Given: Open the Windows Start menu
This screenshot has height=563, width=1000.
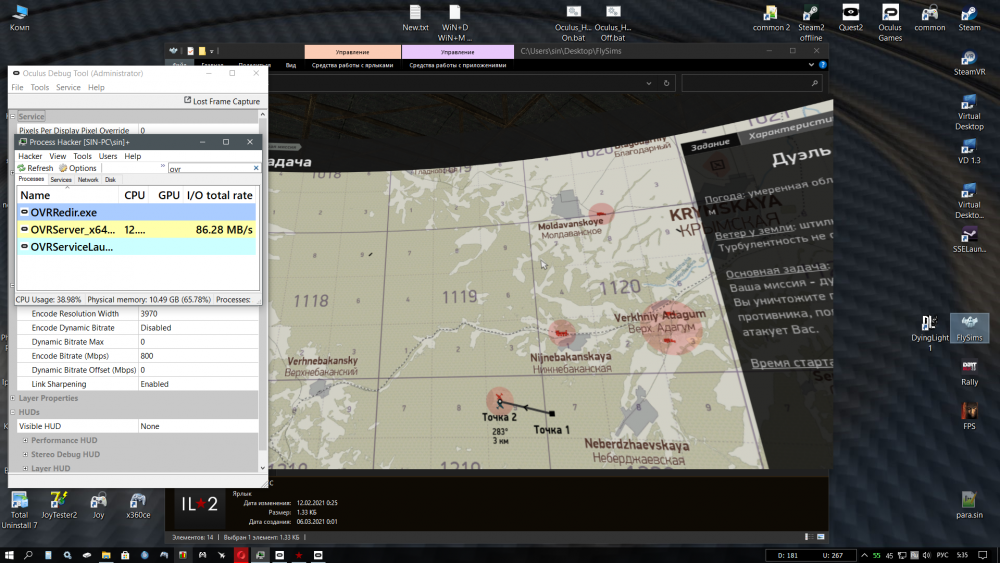Looking at the screenshot, I should [9, 555].
